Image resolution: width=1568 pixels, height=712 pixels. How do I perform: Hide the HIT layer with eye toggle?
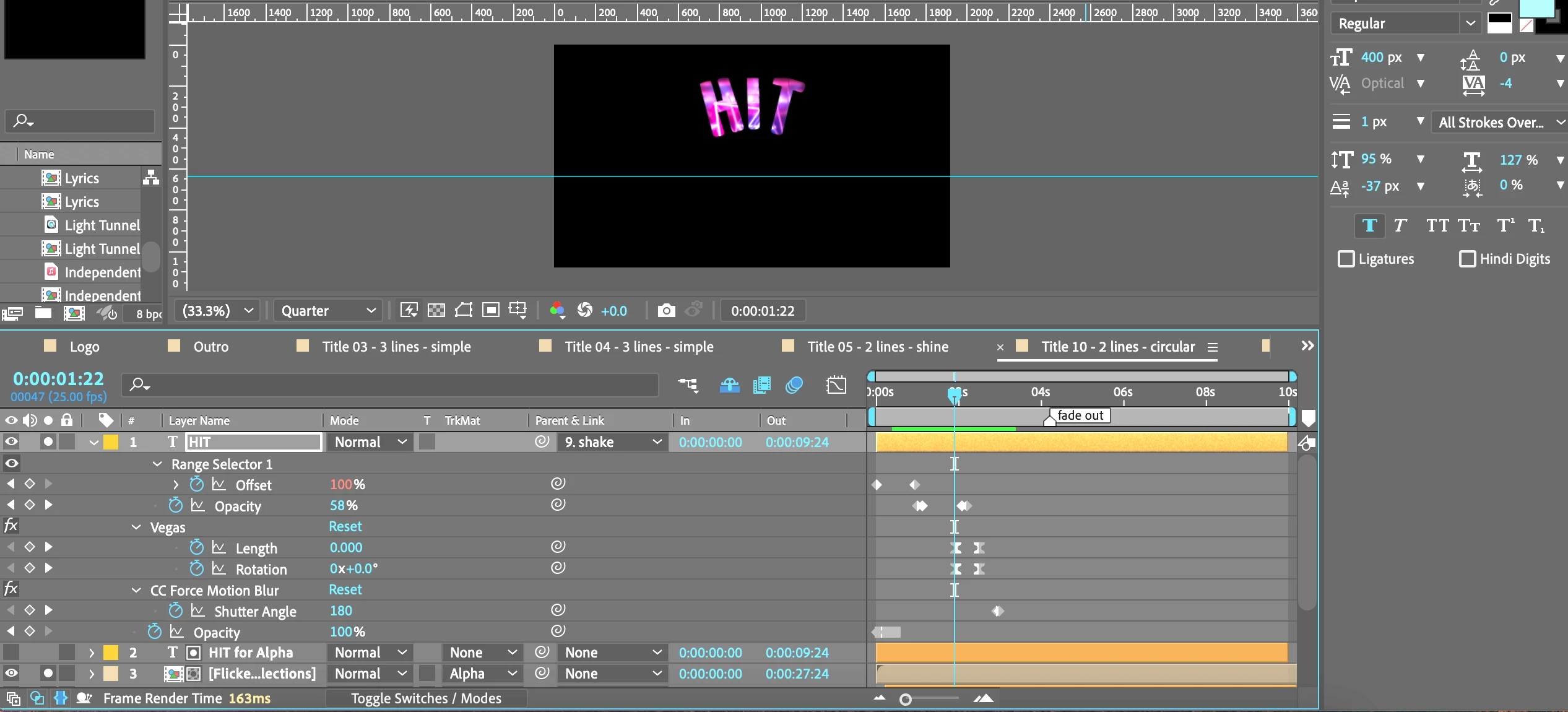tap(11, 441)
